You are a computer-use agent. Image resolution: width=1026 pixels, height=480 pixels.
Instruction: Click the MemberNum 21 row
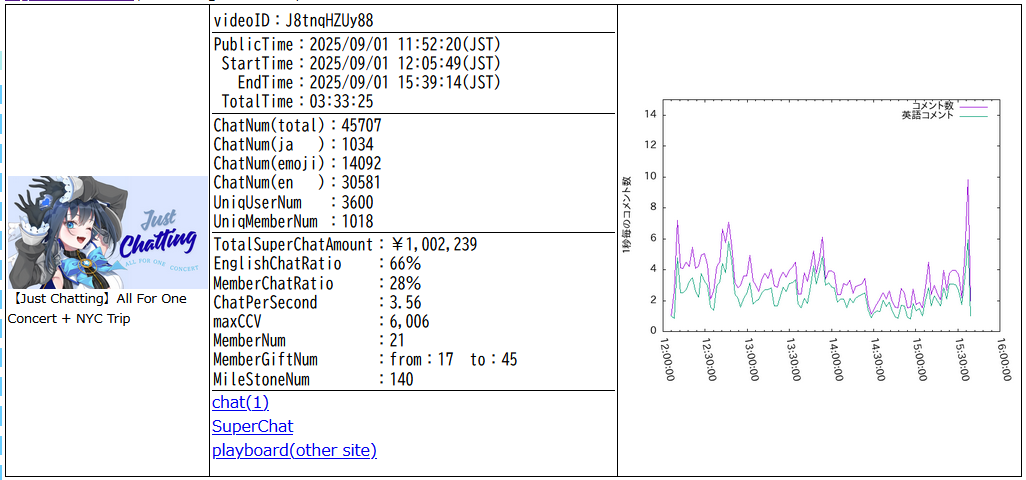pyautogui.click(x=310, y=341)
